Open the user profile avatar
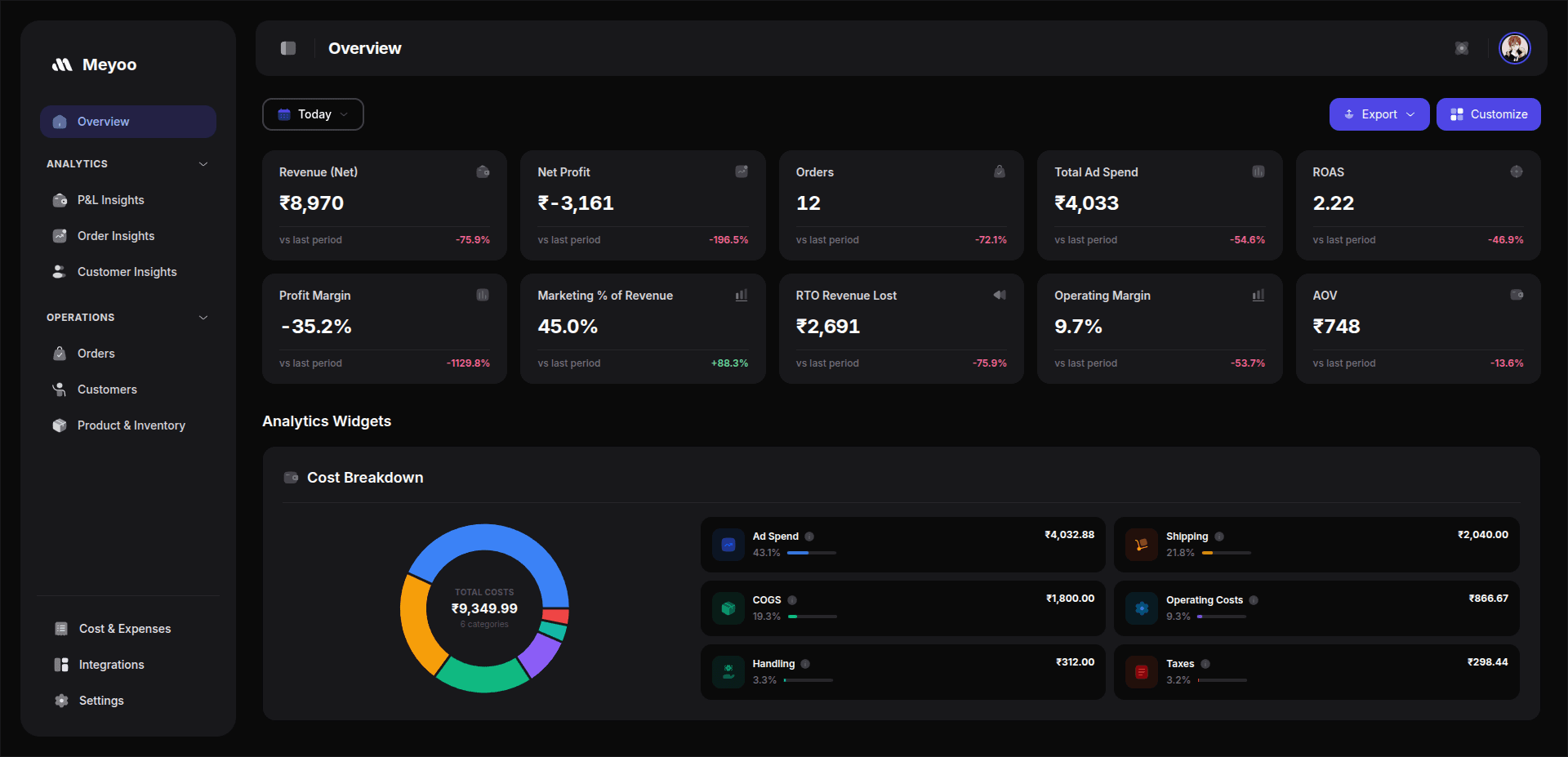The height and width of the screenshot is (757, 1568). point(1514,48)
